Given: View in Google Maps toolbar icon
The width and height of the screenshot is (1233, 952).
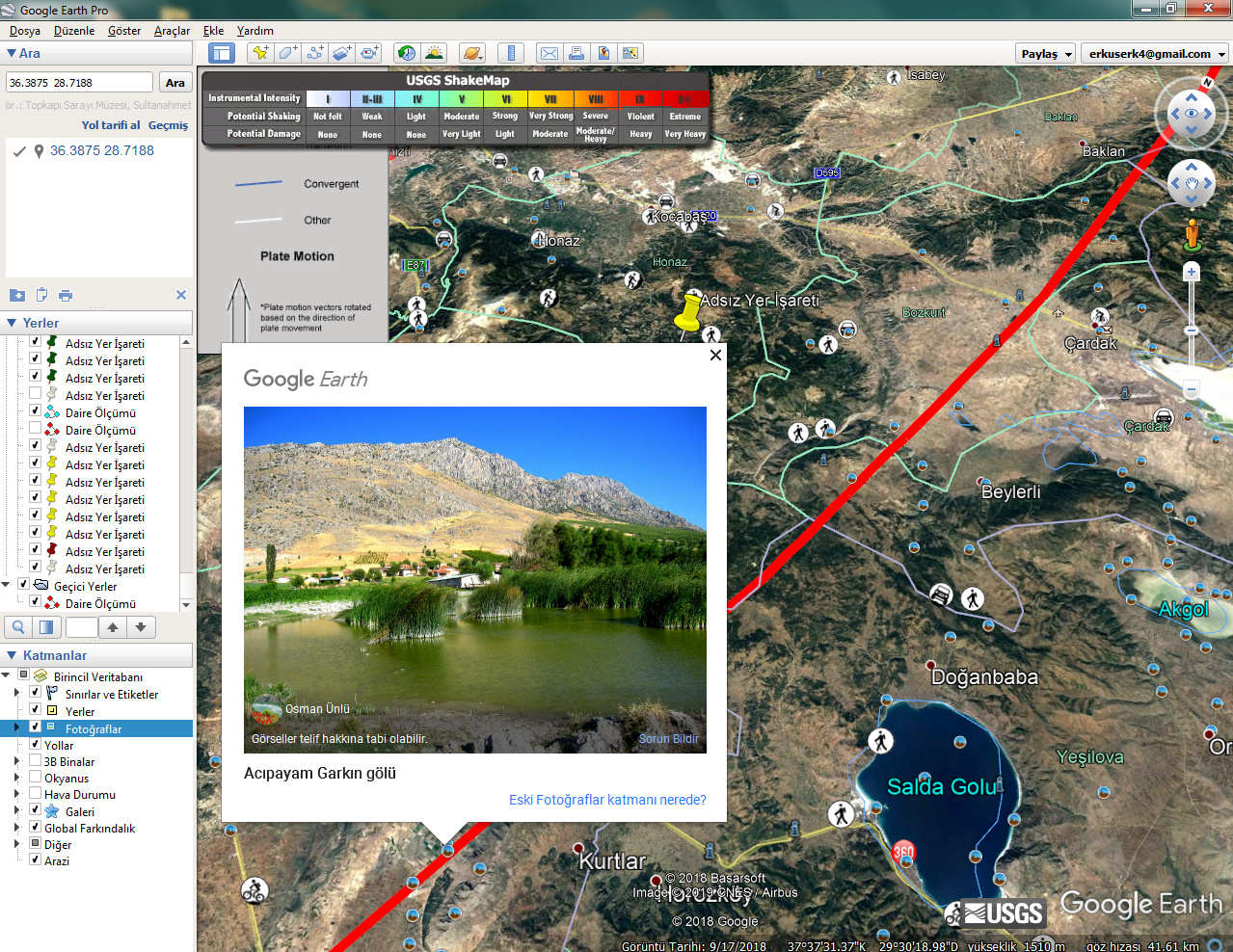Looking at the screenshot, I should (630, 53).
